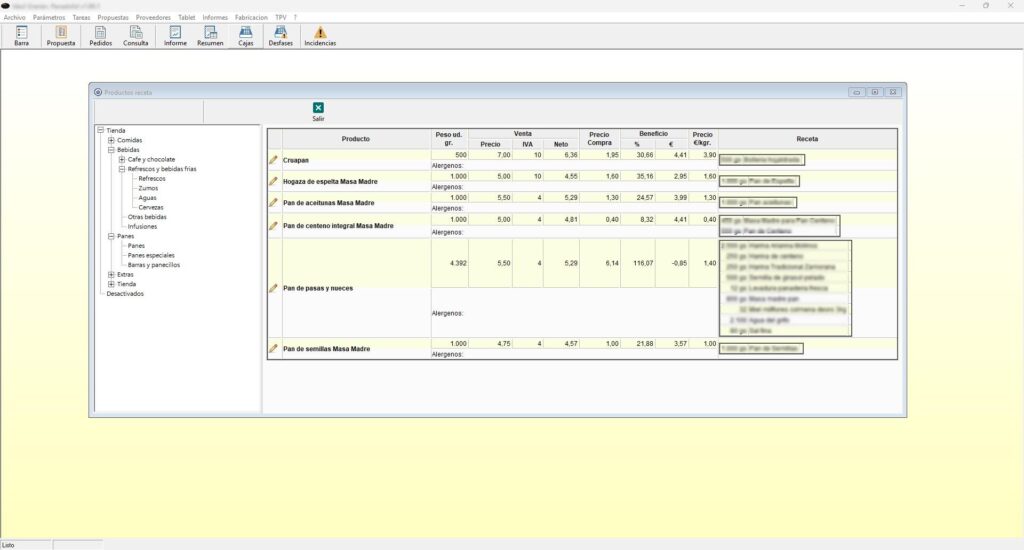Click the Desfases toolbar icon
The image size is (1024, 550).
tap(281, 36)
